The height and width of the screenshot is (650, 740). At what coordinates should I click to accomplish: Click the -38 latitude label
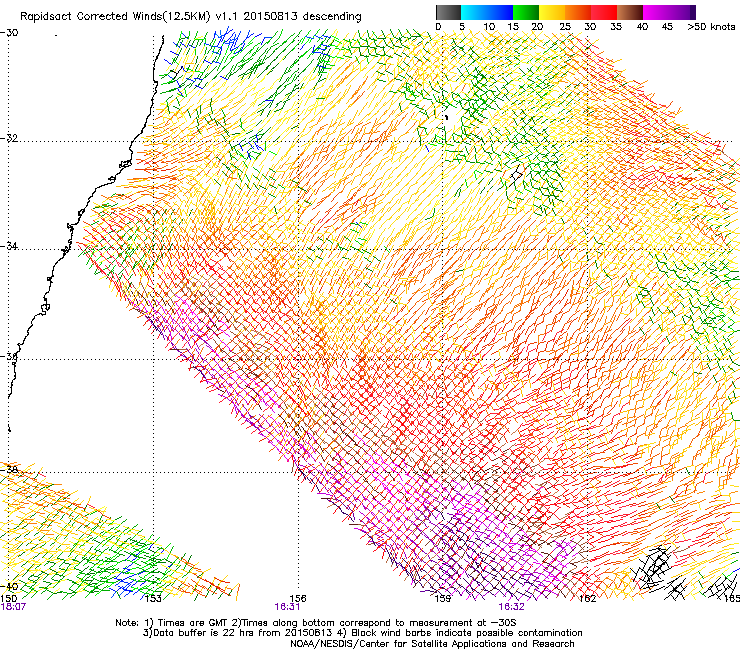[9, 470]
